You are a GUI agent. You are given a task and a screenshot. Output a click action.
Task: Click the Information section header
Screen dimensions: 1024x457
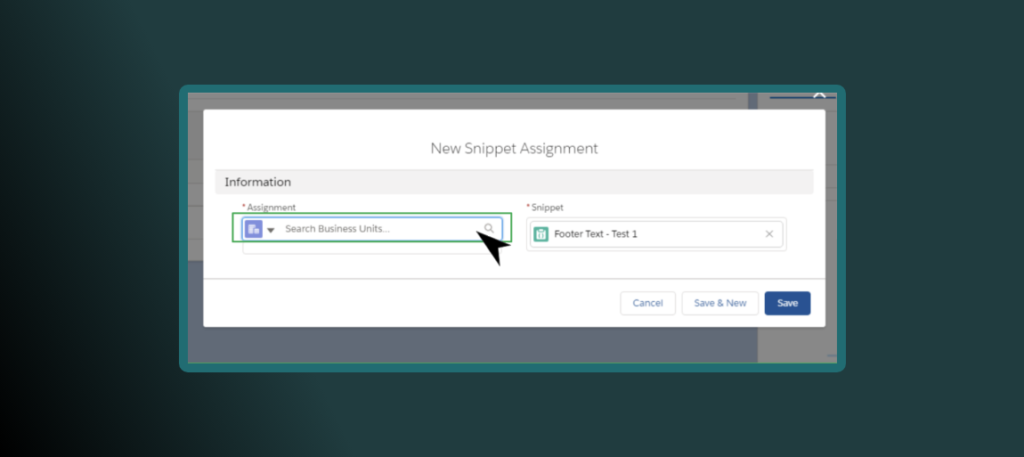[258, 182]
